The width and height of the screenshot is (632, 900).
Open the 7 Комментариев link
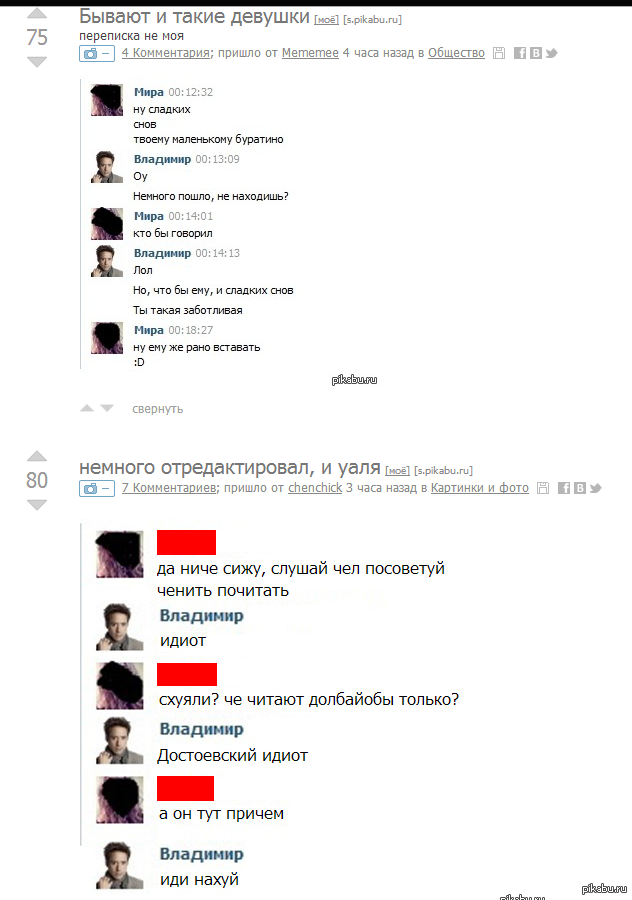(x=169, y=488)
